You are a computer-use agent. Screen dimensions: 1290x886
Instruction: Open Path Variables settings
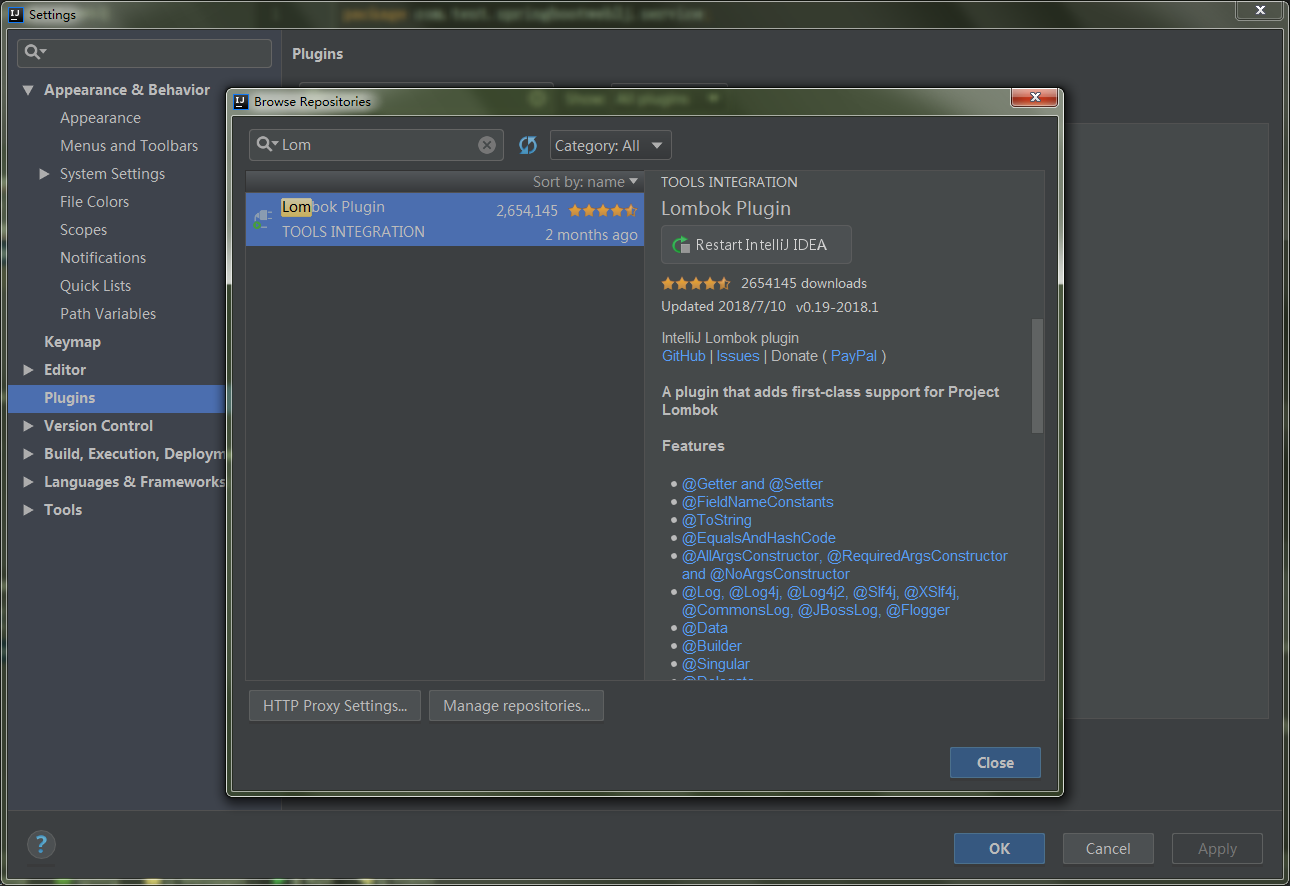(x=108, y=314)
